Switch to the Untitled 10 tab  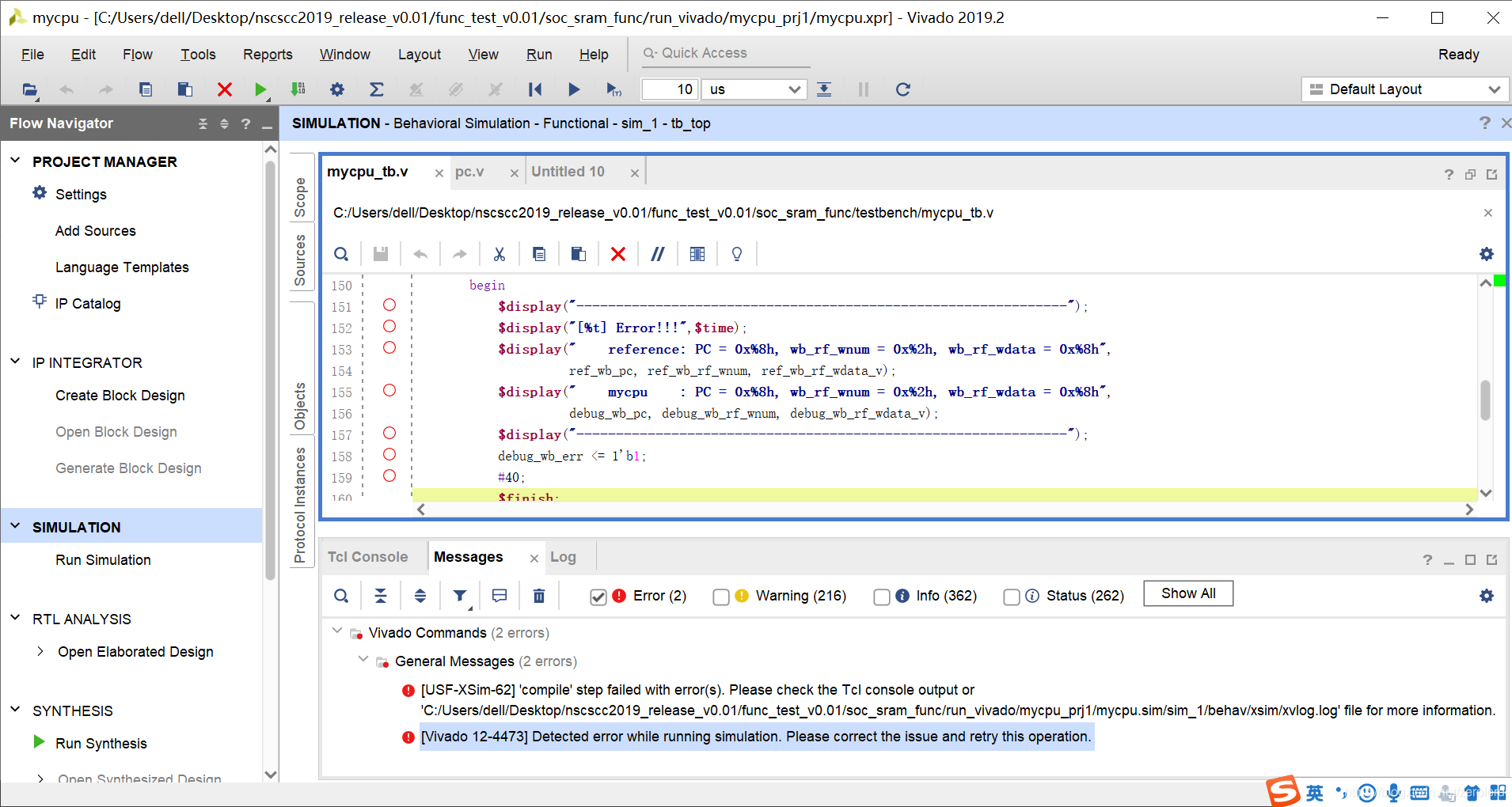click(568, 172)
